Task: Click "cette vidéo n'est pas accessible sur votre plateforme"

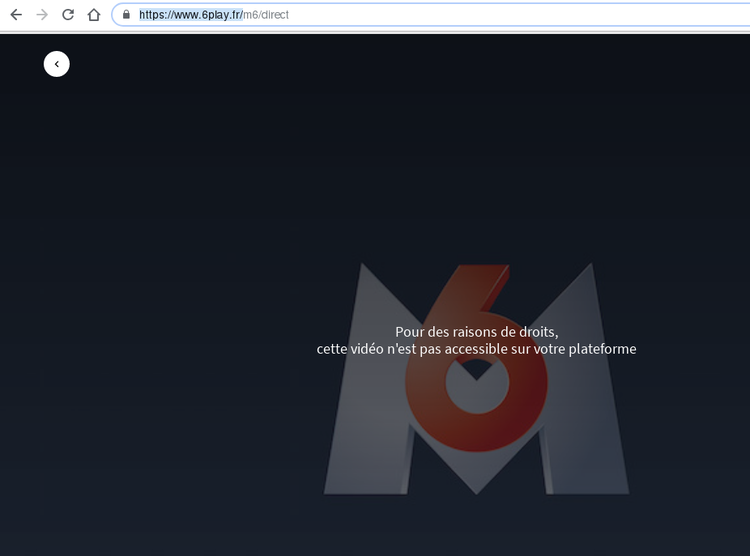Action: pyautogui.click(x=476, y=349)
